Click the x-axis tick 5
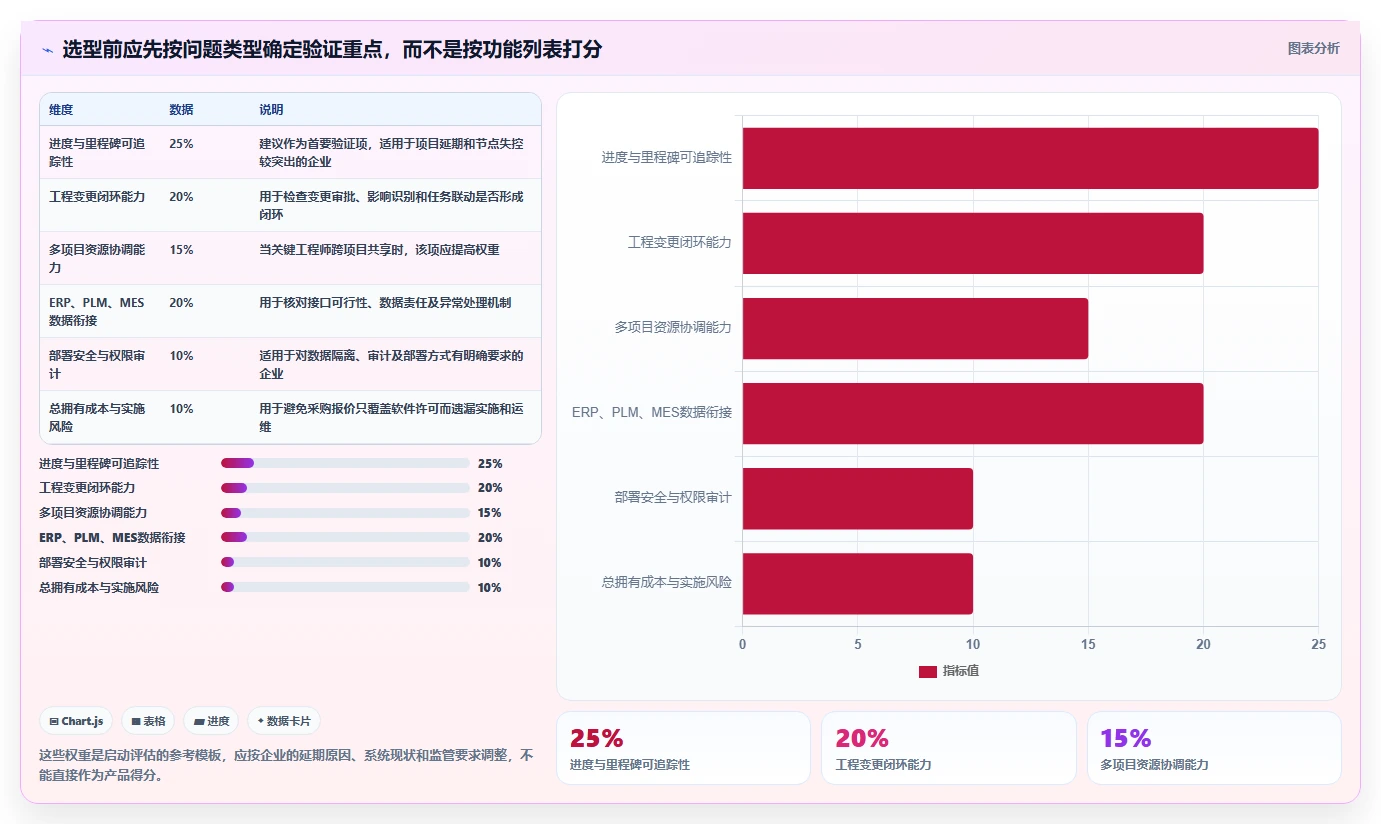This screenshot has width=1381, height=824. [x=857, y=645]
